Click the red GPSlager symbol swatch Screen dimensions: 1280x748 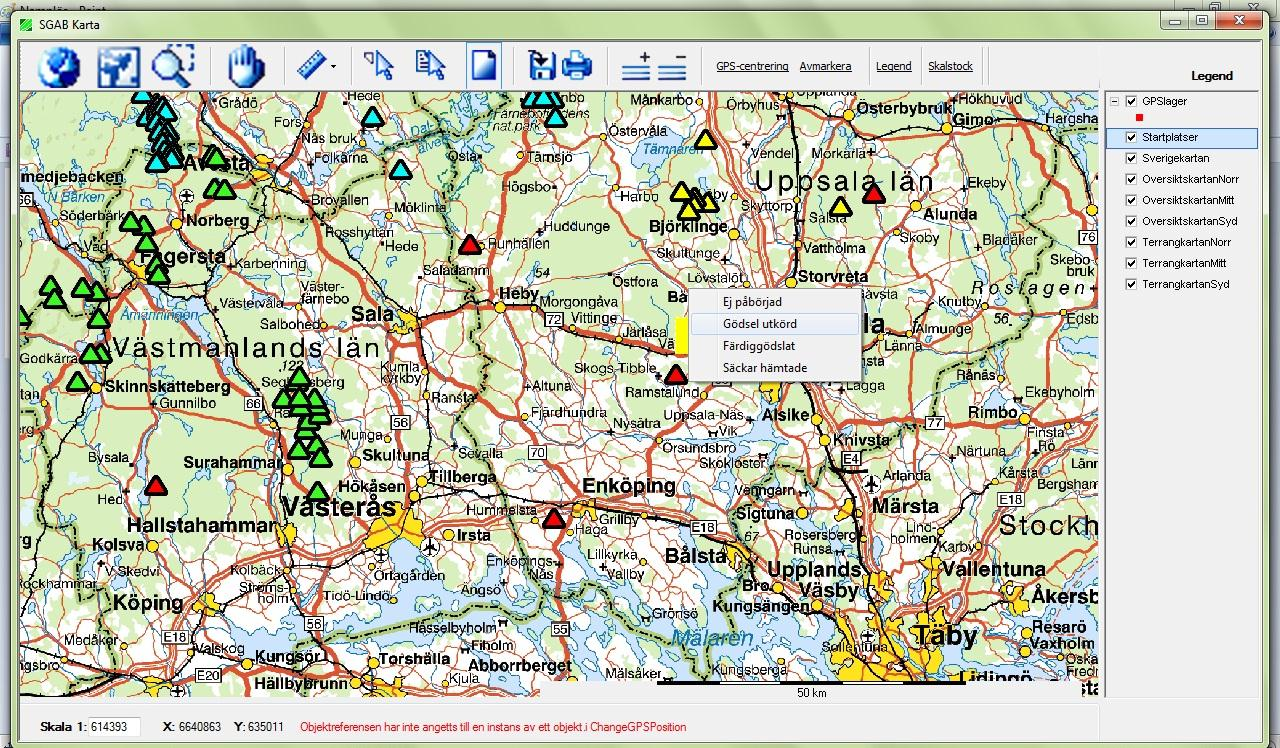point(1139,118)
